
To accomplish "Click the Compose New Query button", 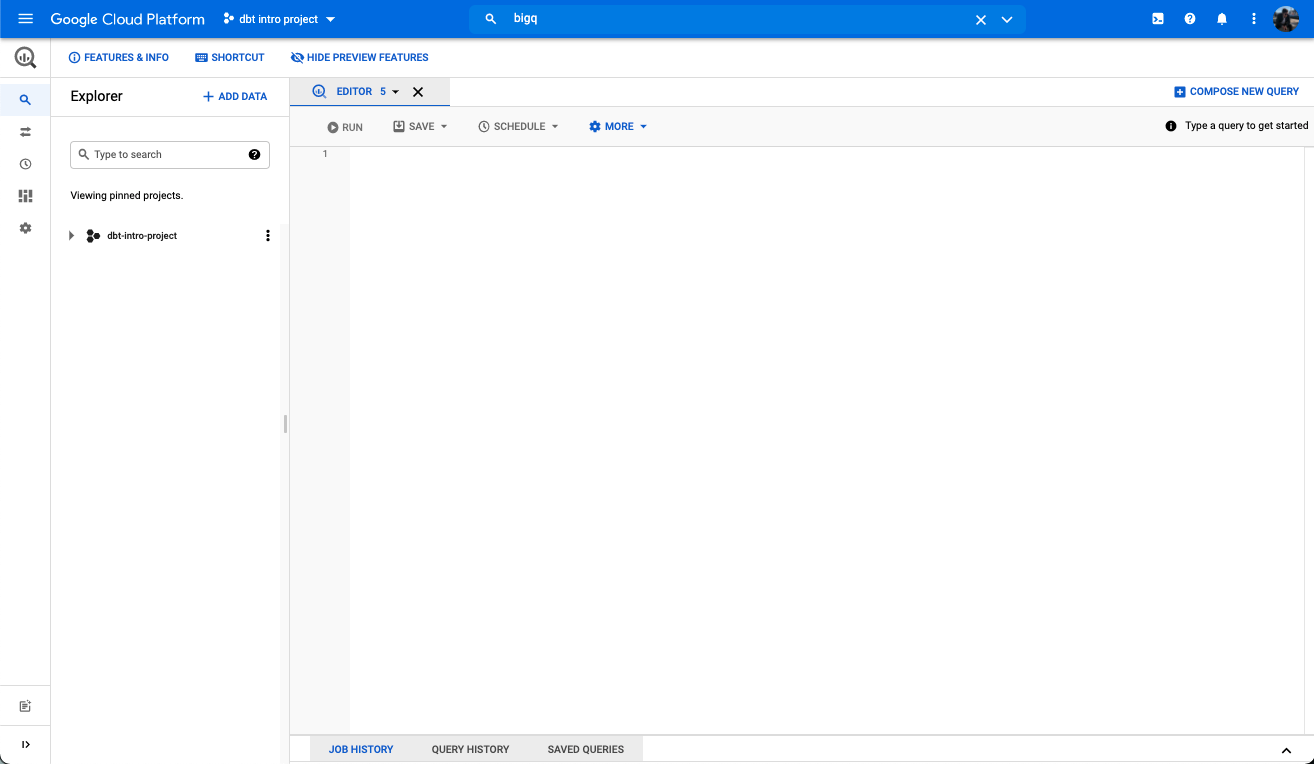I will tap(1236, 92).
